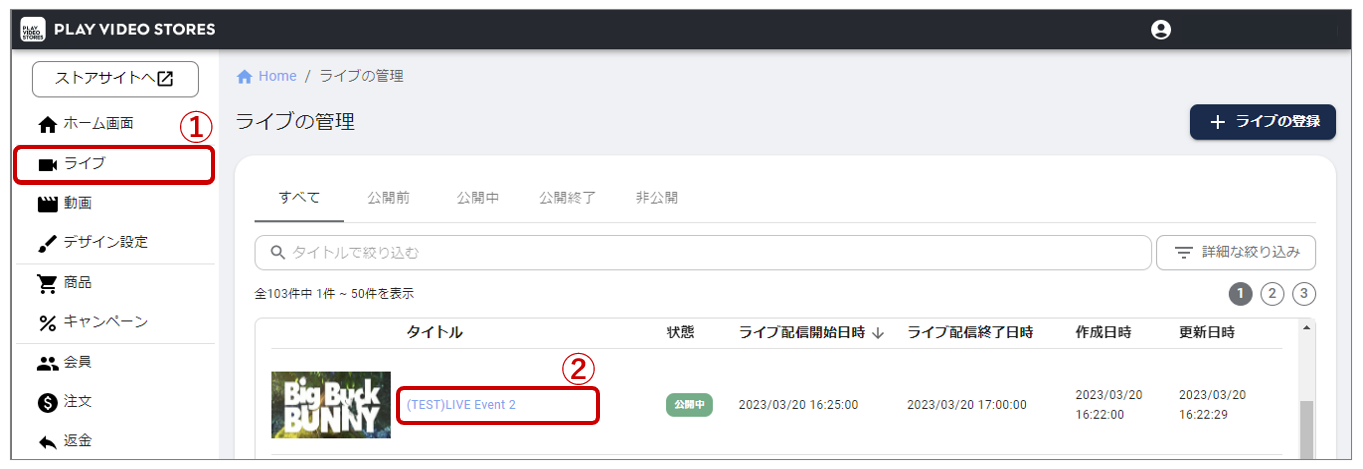
Task: Switch to the 公開中 tab
Action: point(477,198)
